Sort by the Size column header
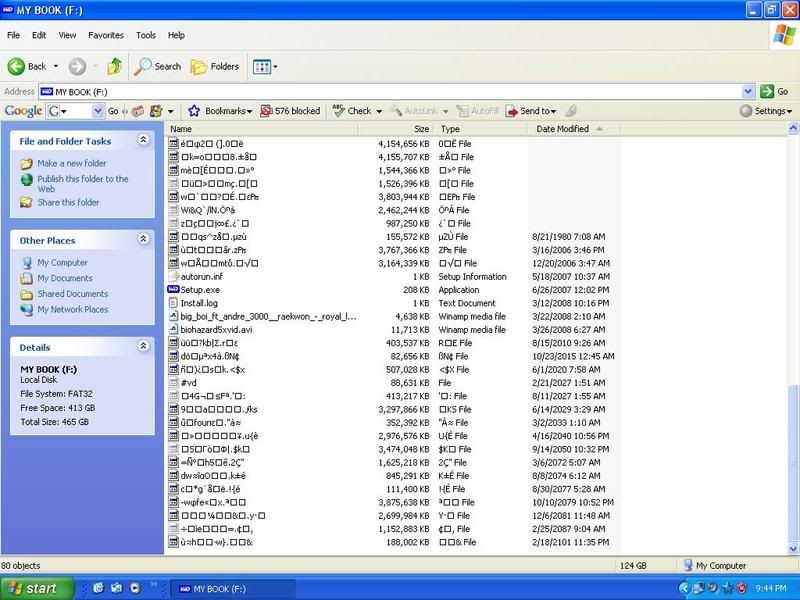 pos(396,129)
